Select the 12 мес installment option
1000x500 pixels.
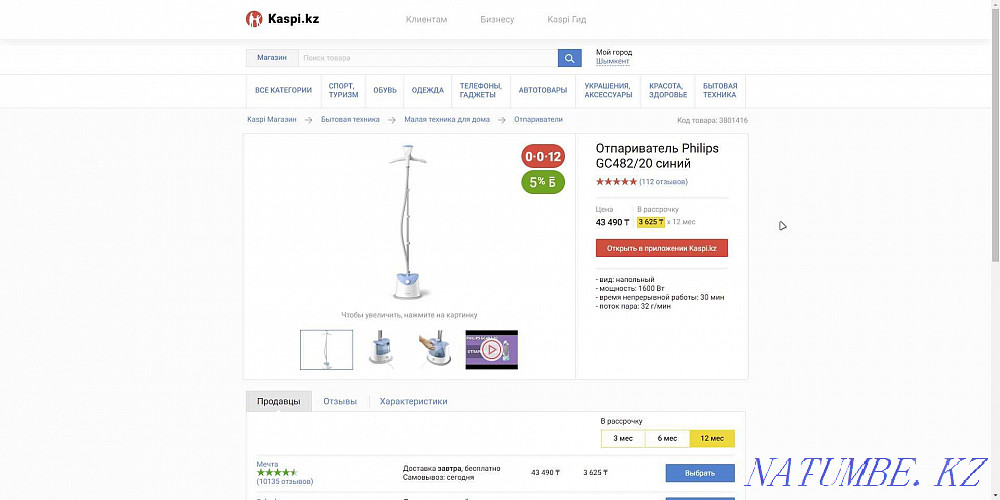click(x=712, y=438)
